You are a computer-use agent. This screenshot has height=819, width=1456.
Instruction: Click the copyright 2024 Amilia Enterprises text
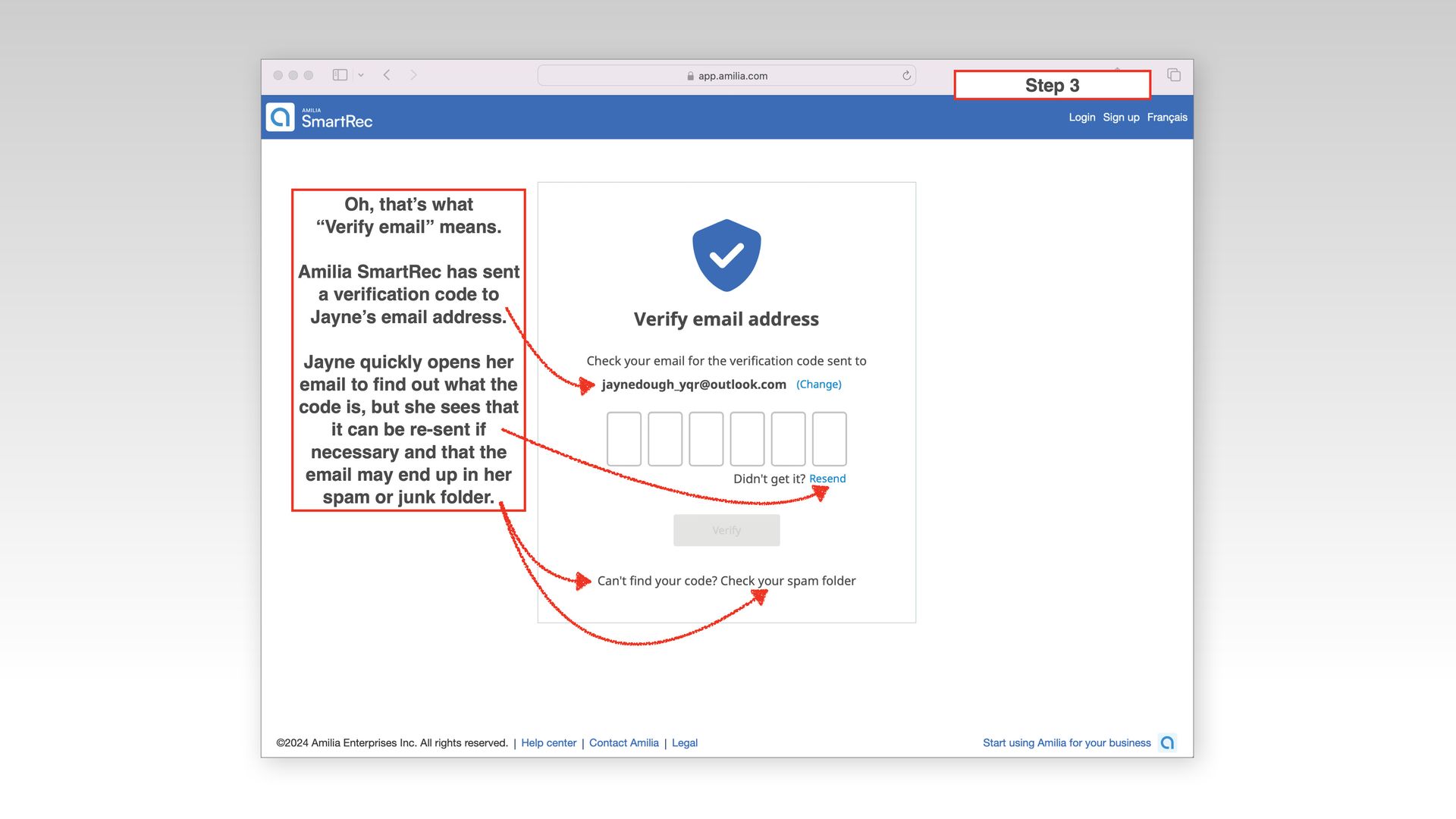tap(392, 743)
